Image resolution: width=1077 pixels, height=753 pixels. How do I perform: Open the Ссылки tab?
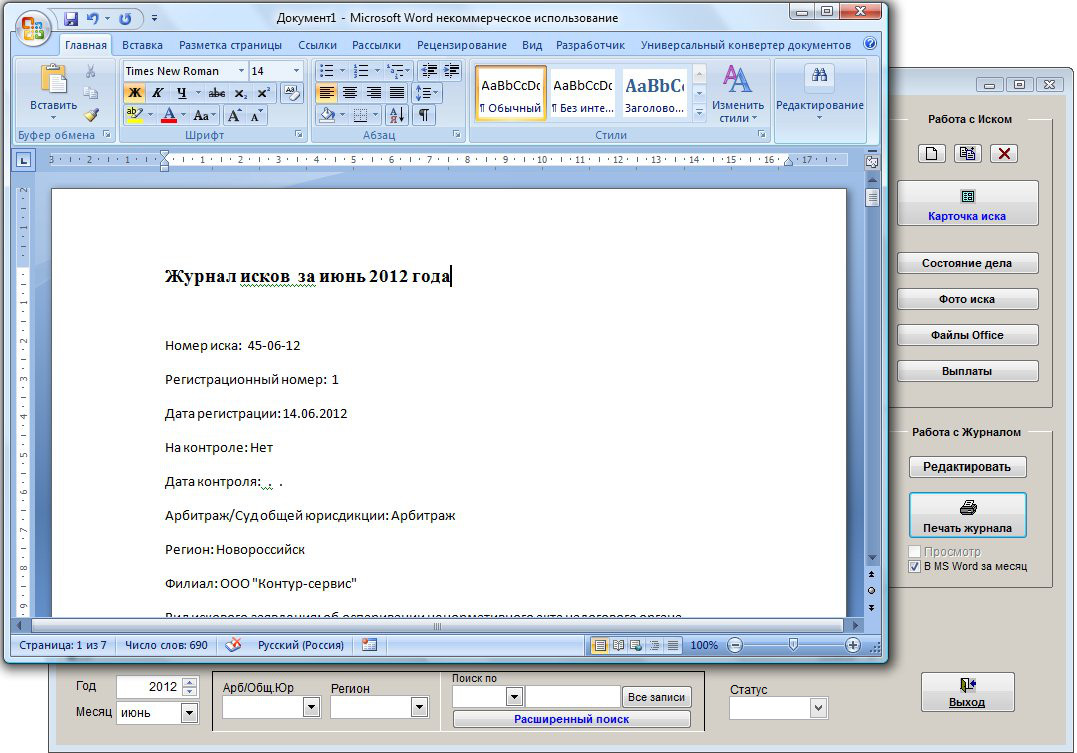pyautogui.click(x=317, y=45)
